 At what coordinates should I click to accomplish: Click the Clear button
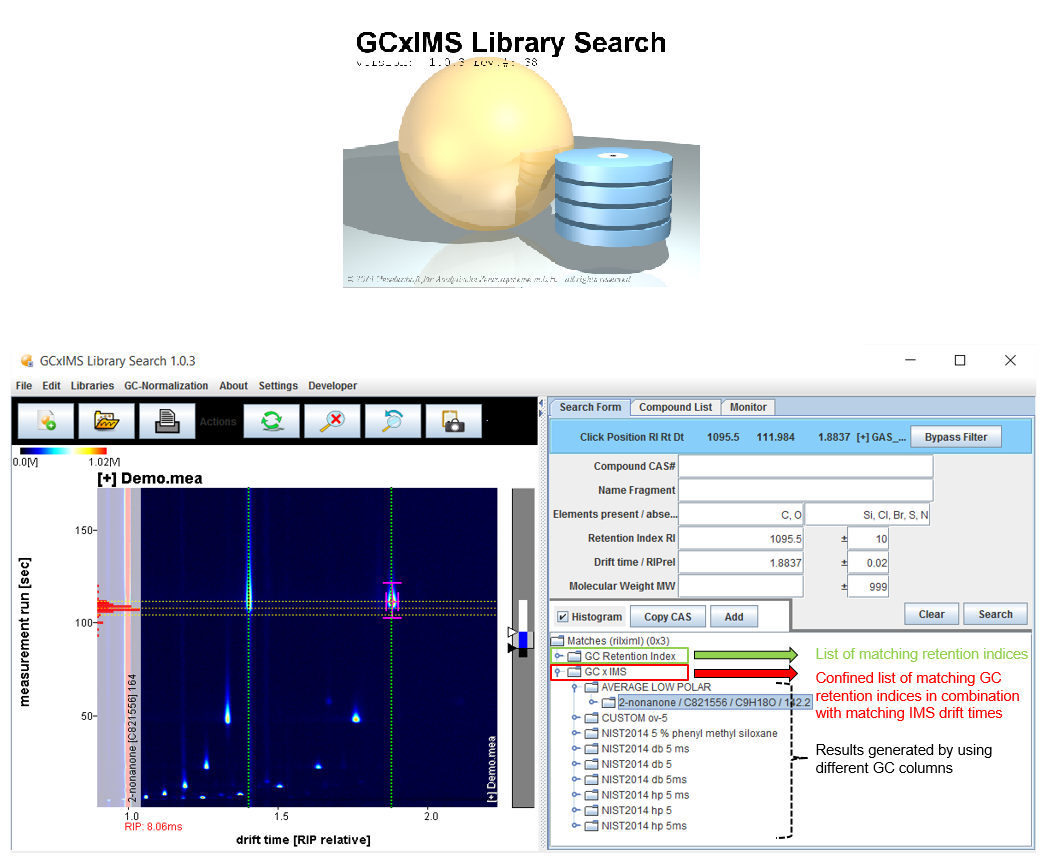(x=931, y=614)
